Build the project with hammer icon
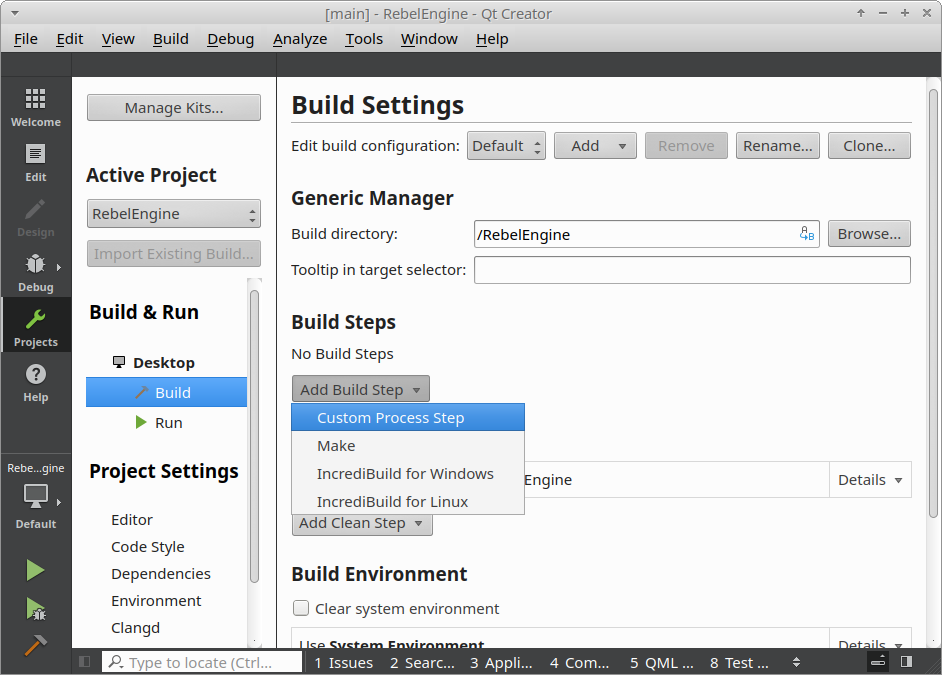942x675 pixels. click(x=35, y=645)
